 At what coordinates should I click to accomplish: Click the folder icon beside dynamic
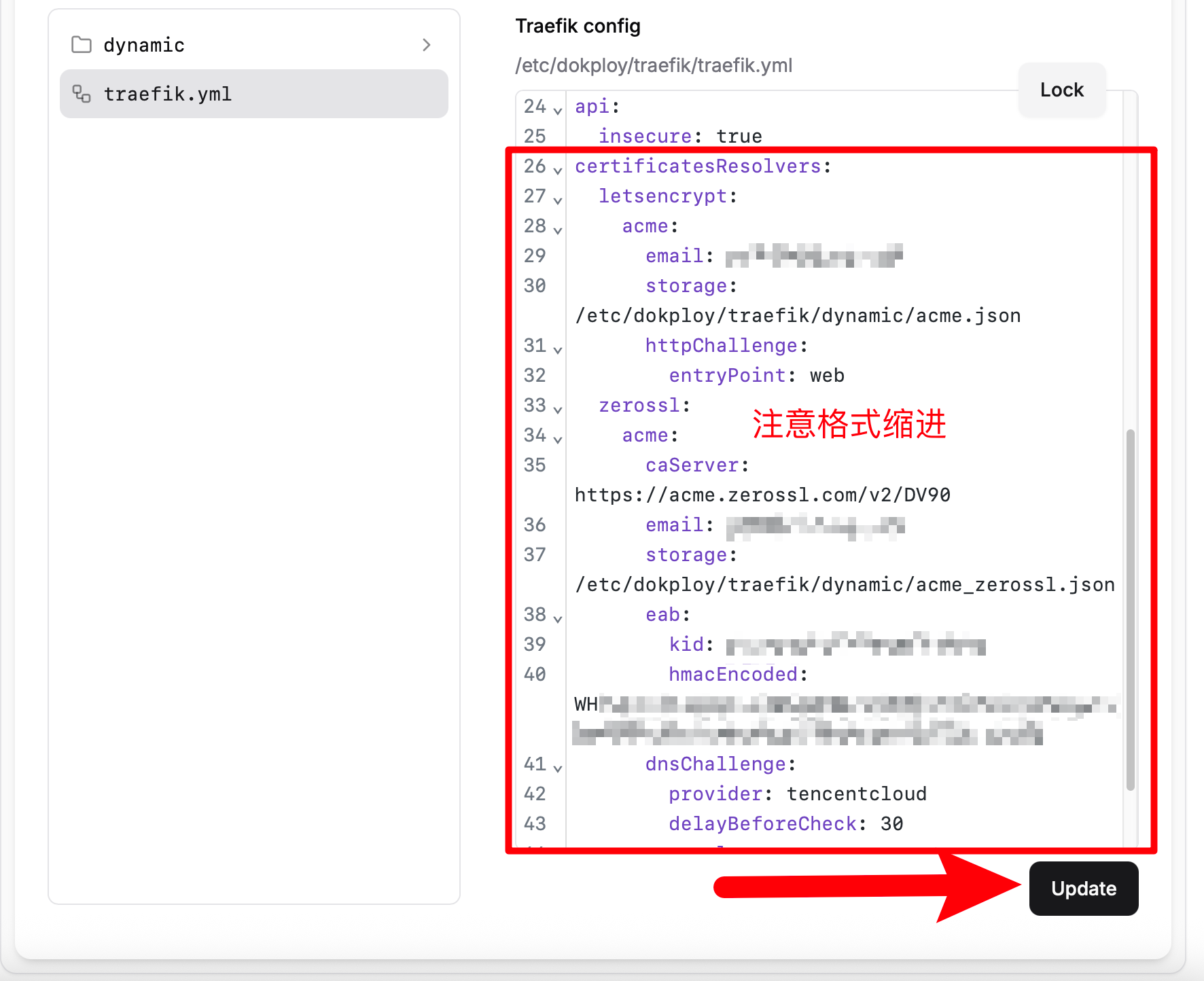tap(82, 45)
